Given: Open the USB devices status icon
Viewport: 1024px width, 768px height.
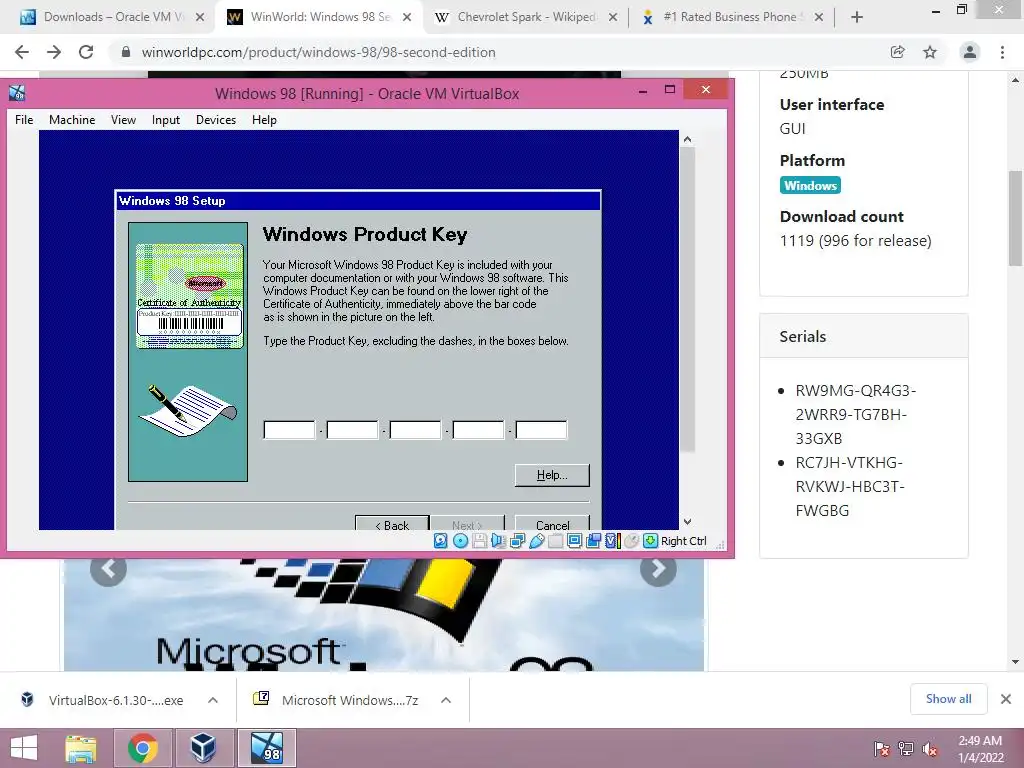Looking at the screenshot, I should click(x=536, y=541).
